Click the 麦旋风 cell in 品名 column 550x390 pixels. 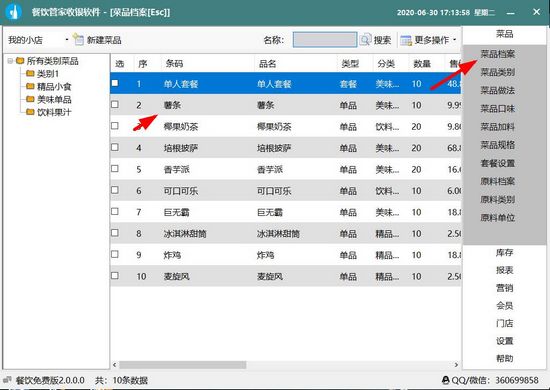tap(270, 276)
